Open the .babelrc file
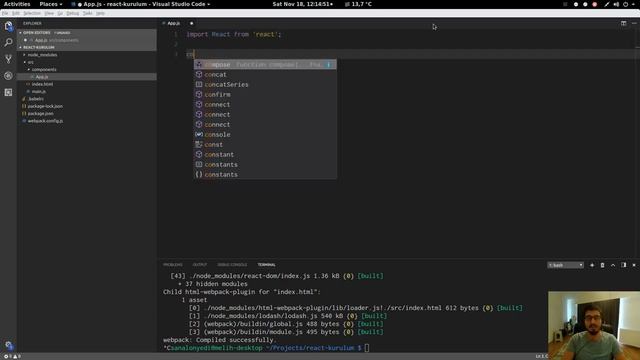The width and height of the screenshot is (640, 360). (36, 99)
